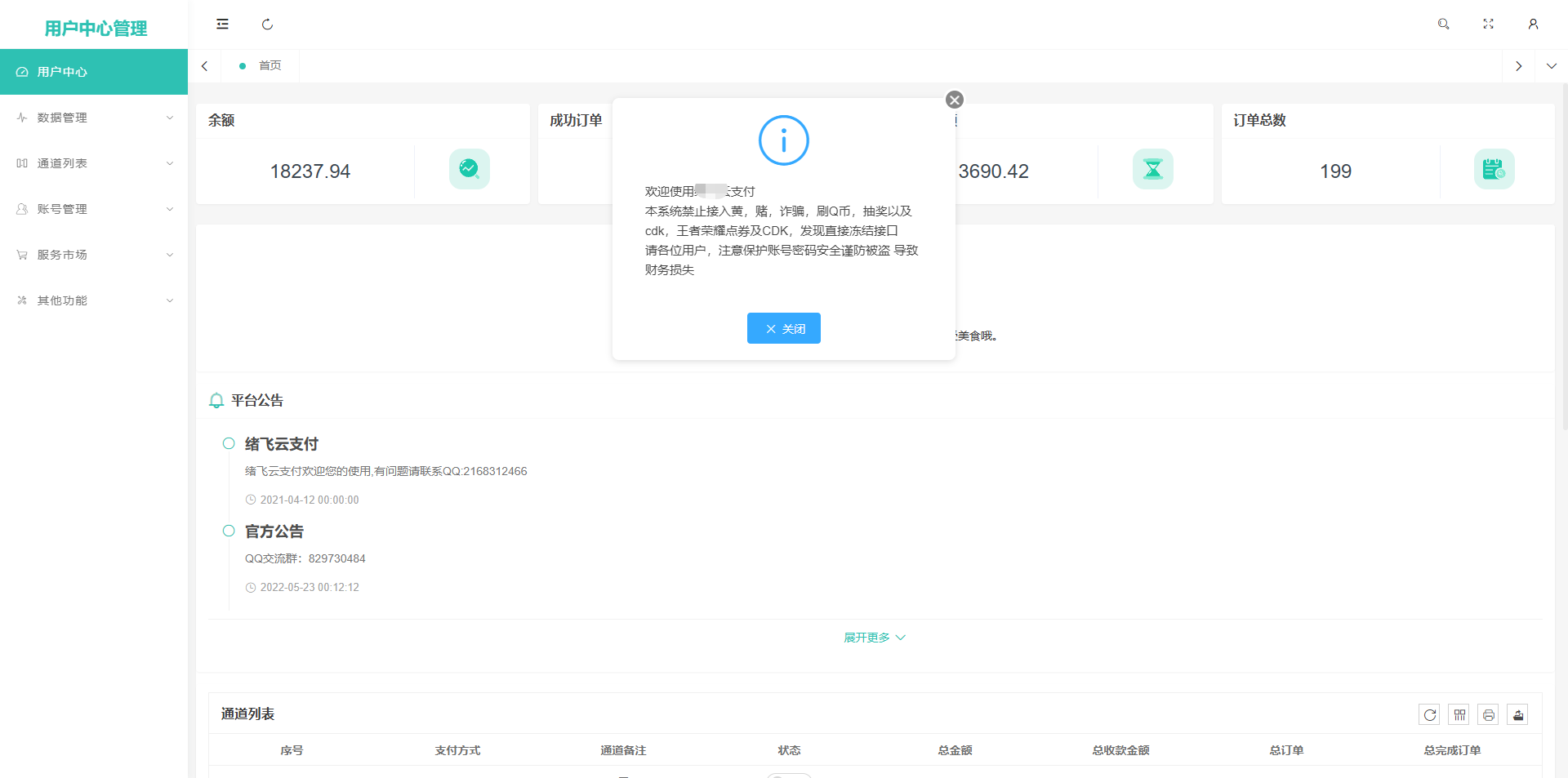Click the blue 关闭 button
Image resolution: width=1568 pixels, height=778 pixels.
(783, 328)
